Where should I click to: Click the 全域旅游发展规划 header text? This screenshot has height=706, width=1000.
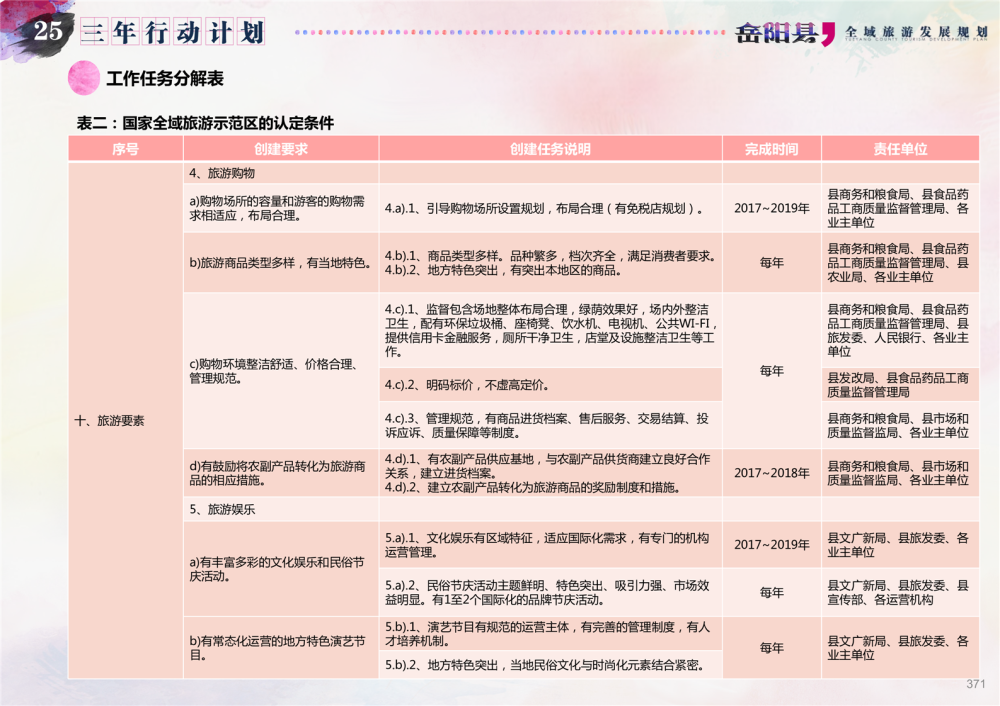pos(916,32)
